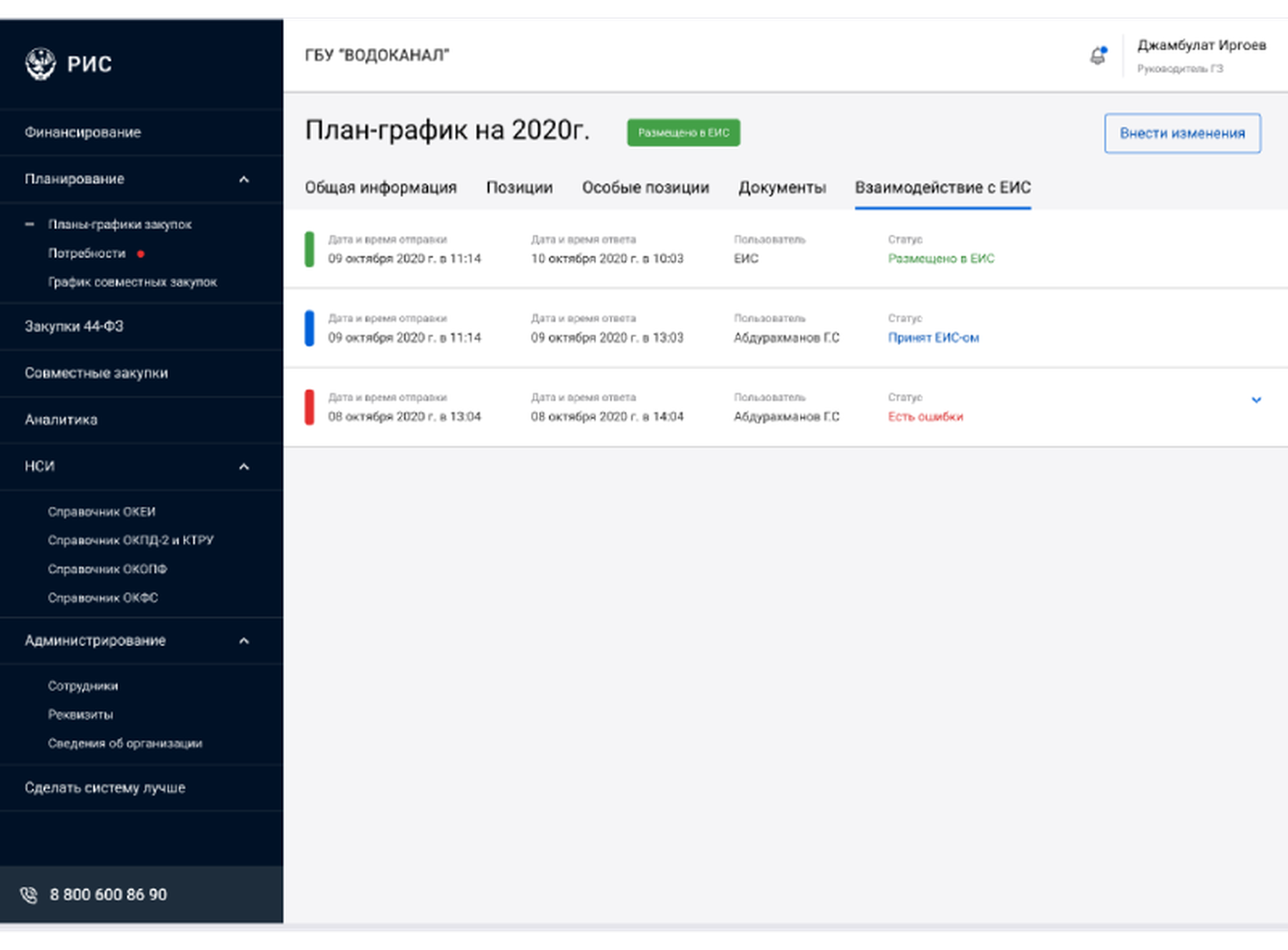Image resolution: width=1288 pixels, height=950 pixels.
Task: Collapse the Администрирование section chevron
Action: (x=244, y=640)
